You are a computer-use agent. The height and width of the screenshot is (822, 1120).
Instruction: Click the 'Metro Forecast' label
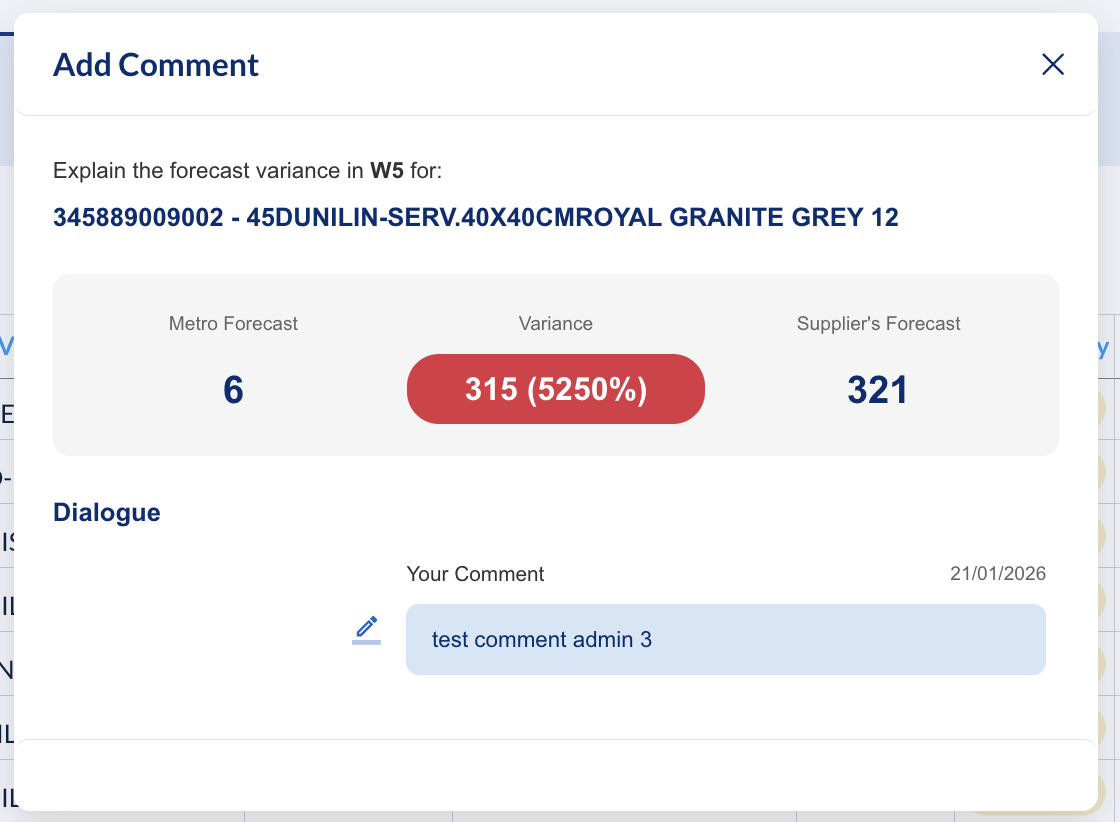(233, 324)
